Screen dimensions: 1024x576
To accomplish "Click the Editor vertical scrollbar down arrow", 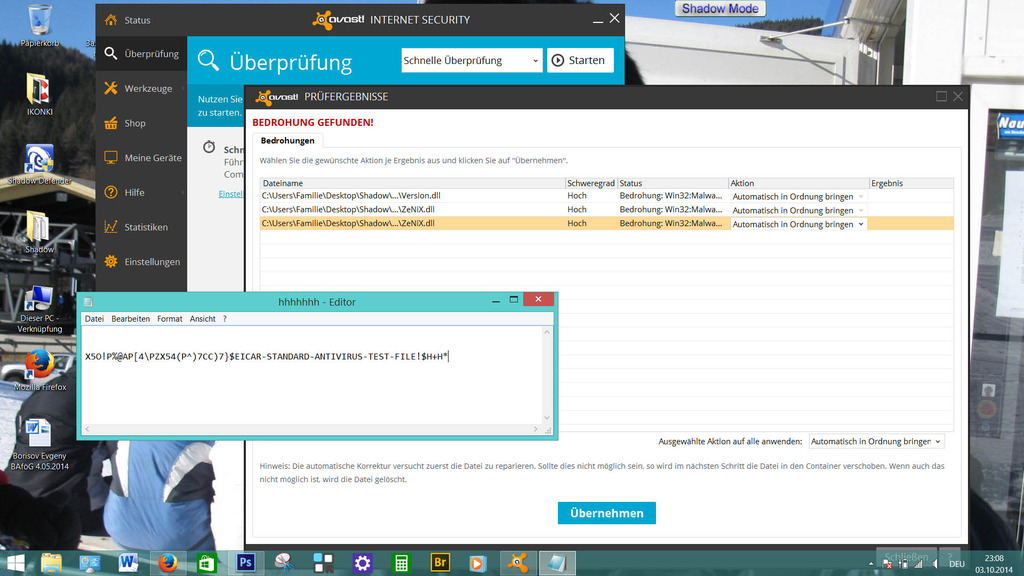I will coord(547,418).
